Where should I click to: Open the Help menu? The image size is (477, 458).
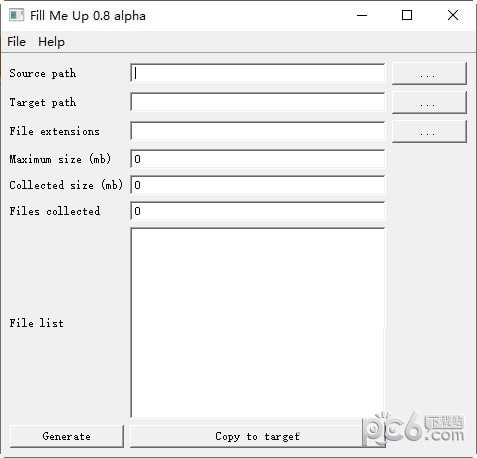tap(51, 42)
